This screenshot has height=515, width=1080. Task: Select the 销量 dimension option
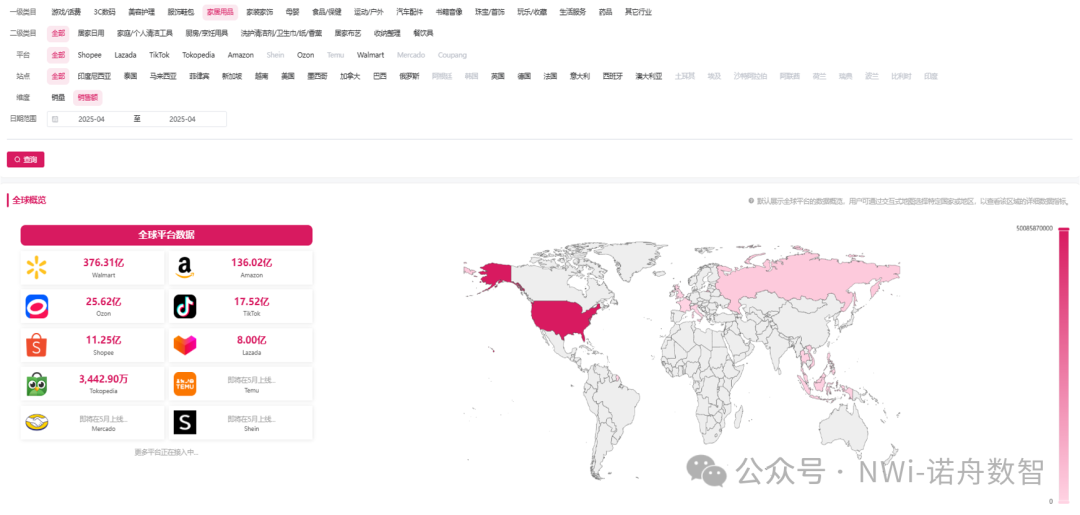58,97
